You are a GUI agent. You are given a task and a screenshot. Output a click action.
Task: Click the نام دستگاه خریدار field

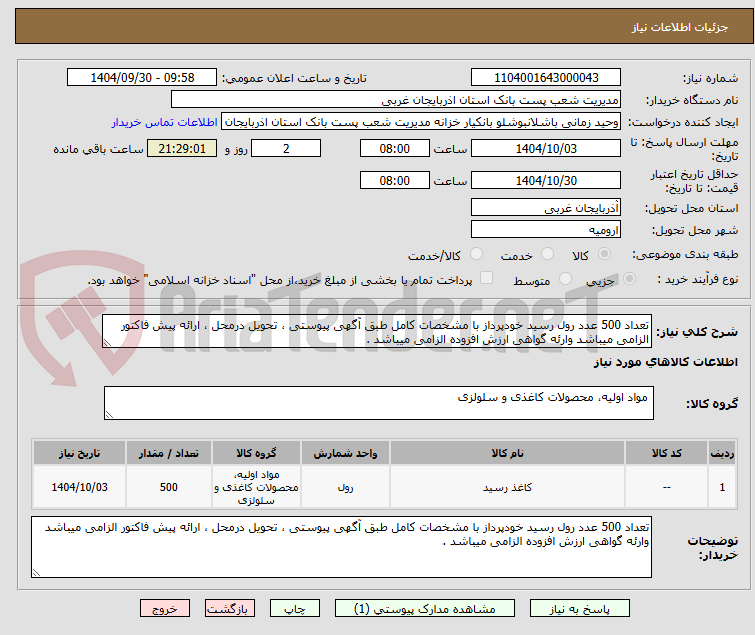pyautogui.click(x=396, y=100)
